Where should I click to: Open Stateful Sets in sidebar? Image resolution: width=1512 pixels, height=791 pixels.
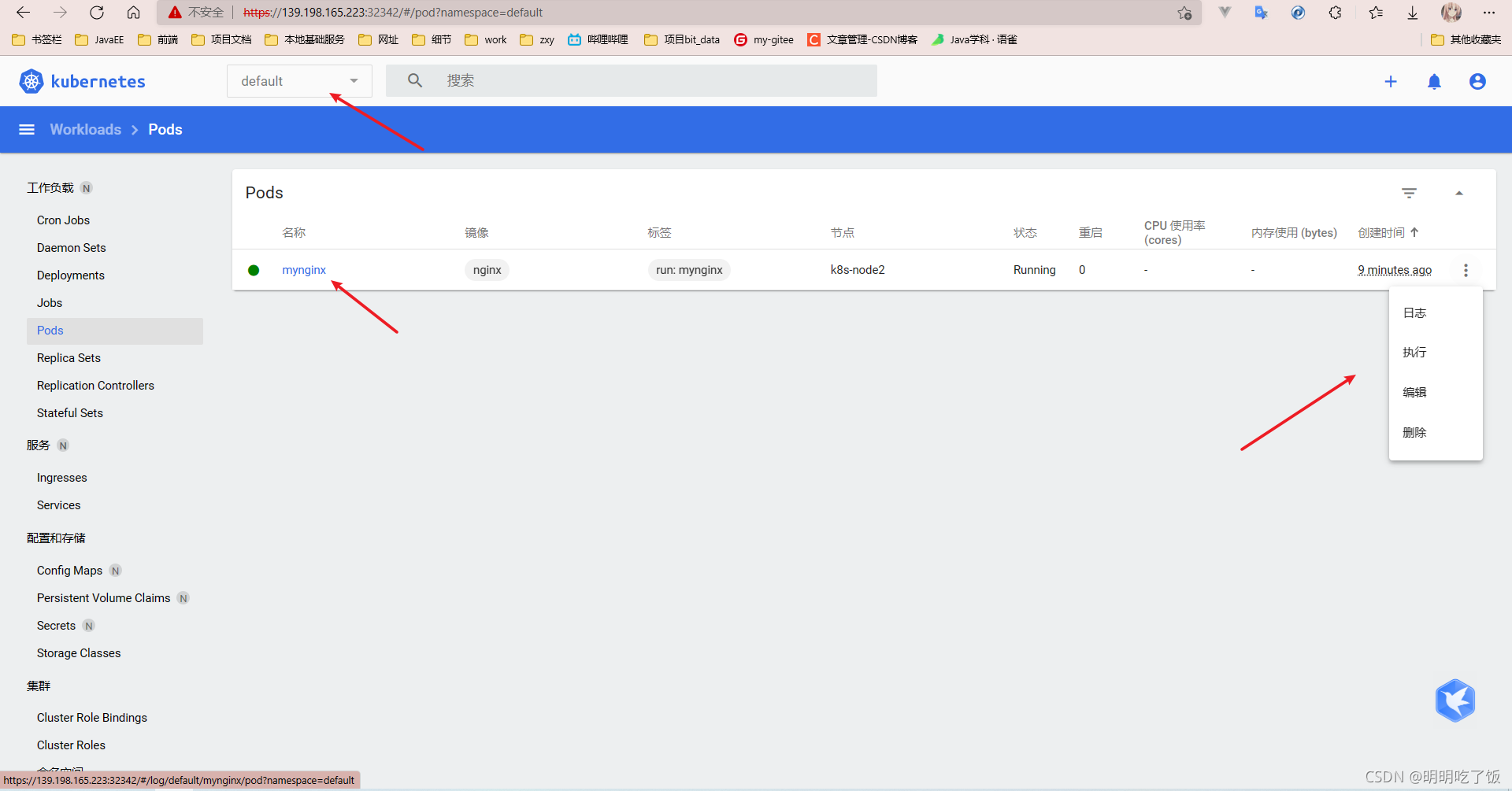tap(69, 413)
